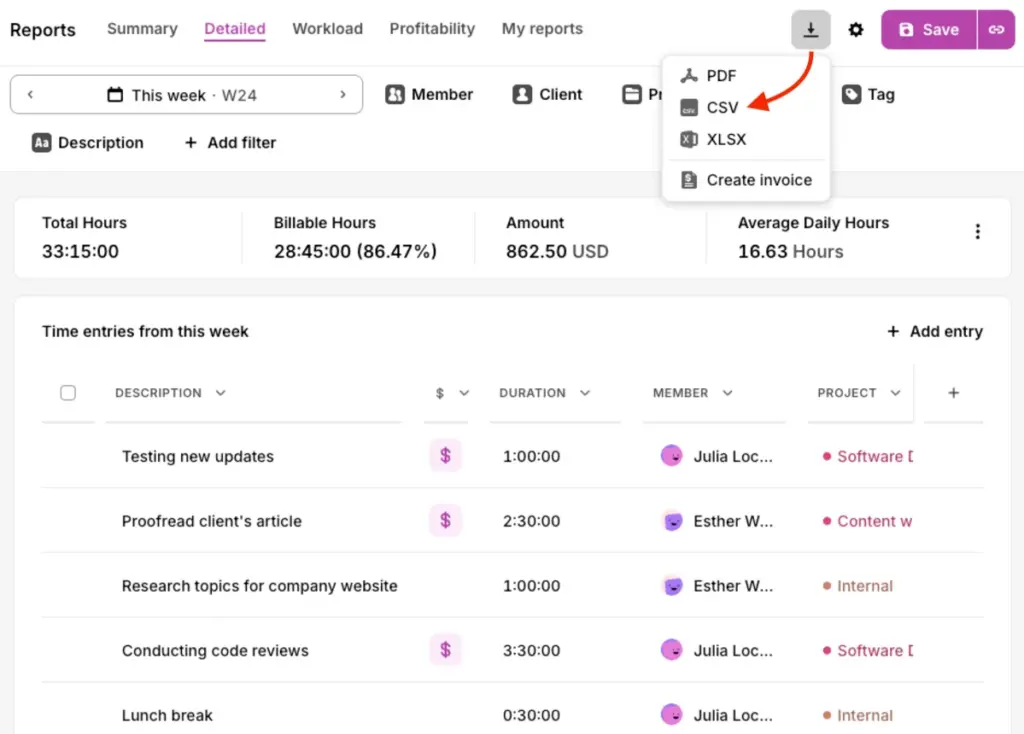Image resolution: width=1024 pixels, height=734 pixels.
Task: Open the Workload tab
Action: (x=327, y=29)
